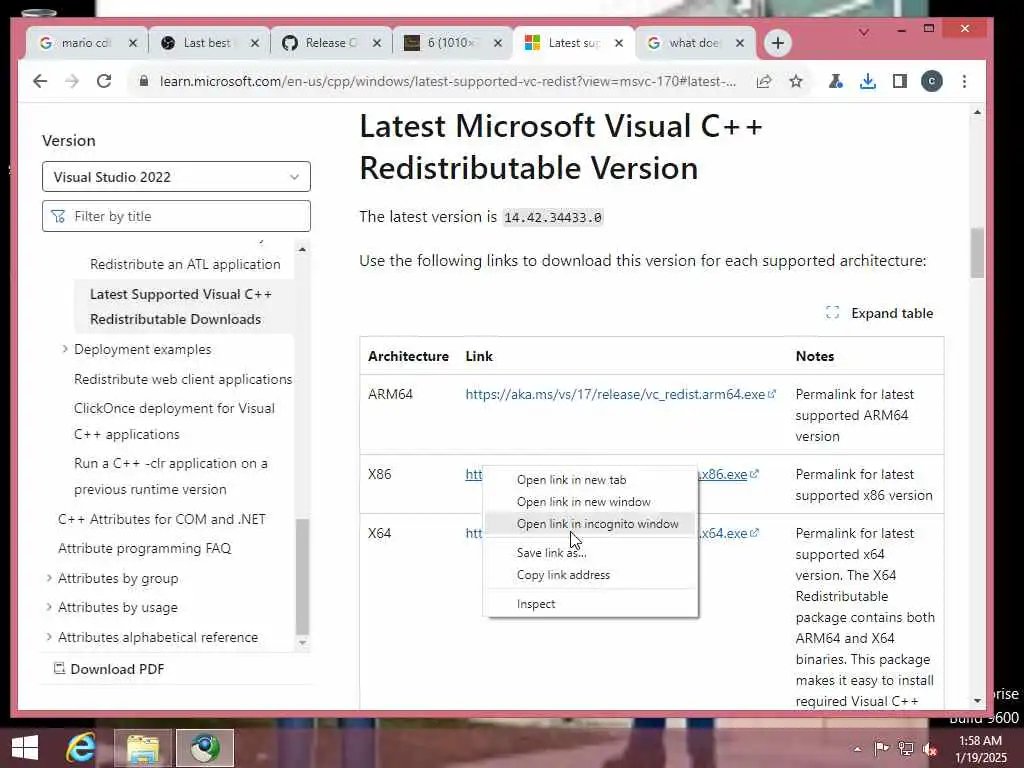Open C++ Attributes for COM and .NET

coord(162,519)
